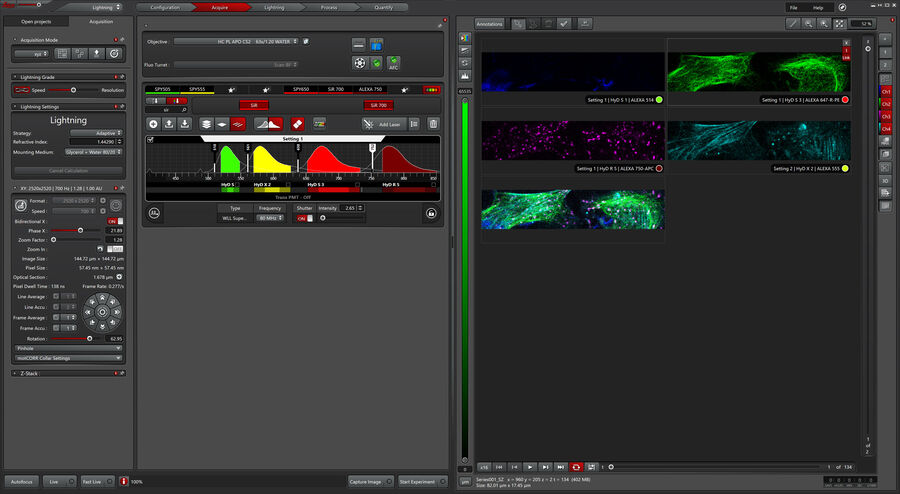Click the fit-to-window zoom icon
Screen dimensions: 900x494
coord(839,24)
